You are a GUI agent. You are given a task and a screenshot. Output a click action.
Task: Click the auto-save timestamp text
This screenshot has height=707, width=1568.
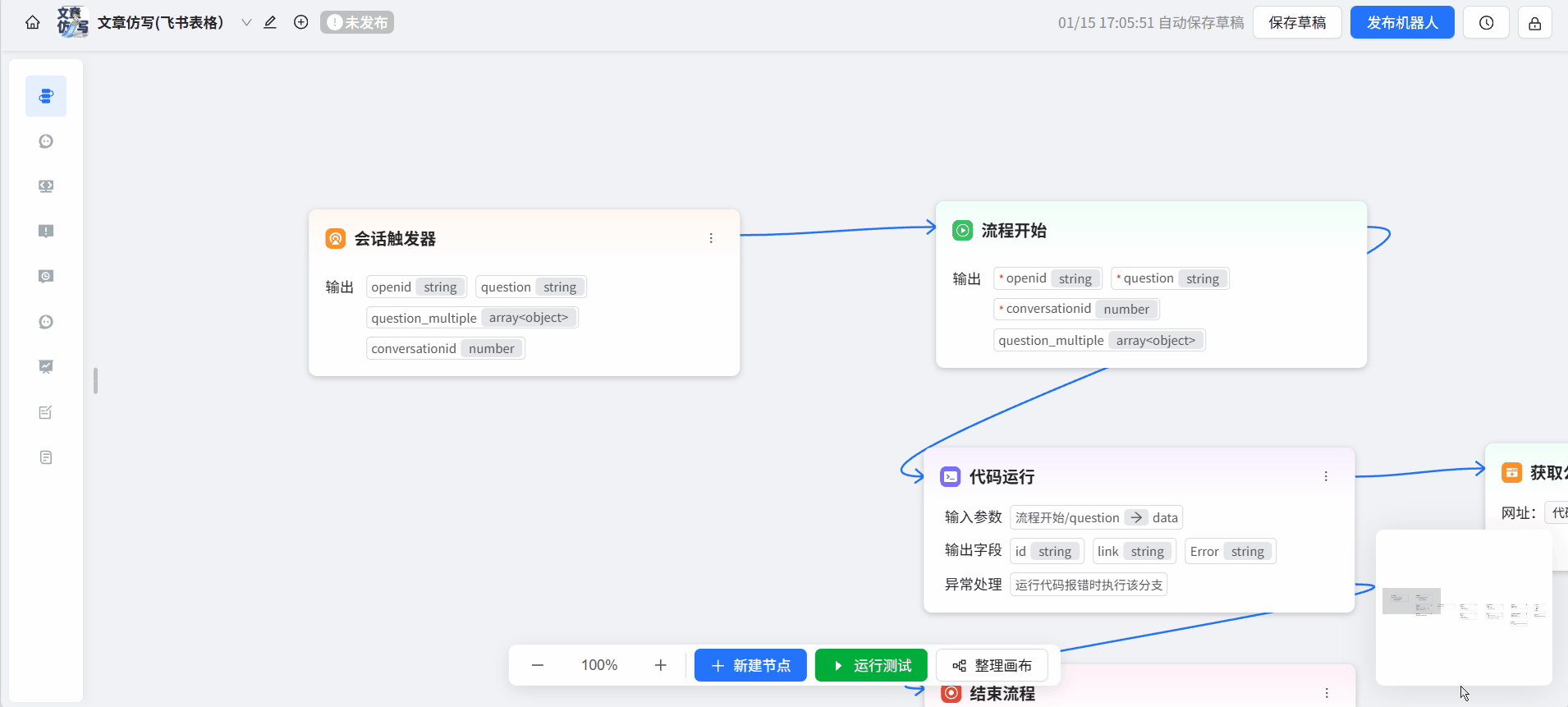click(x=1151, y=23)
